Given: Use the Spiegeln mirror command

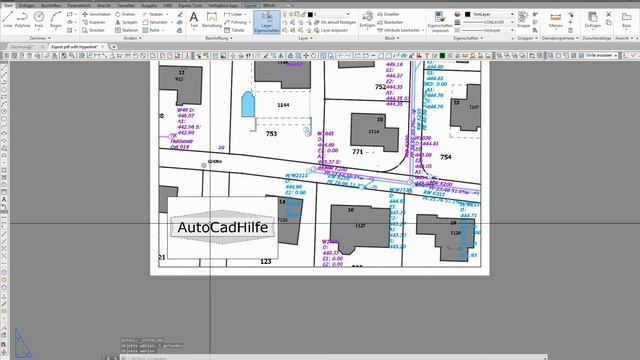Looking at the screenshot, I should [x=127, y=22].
